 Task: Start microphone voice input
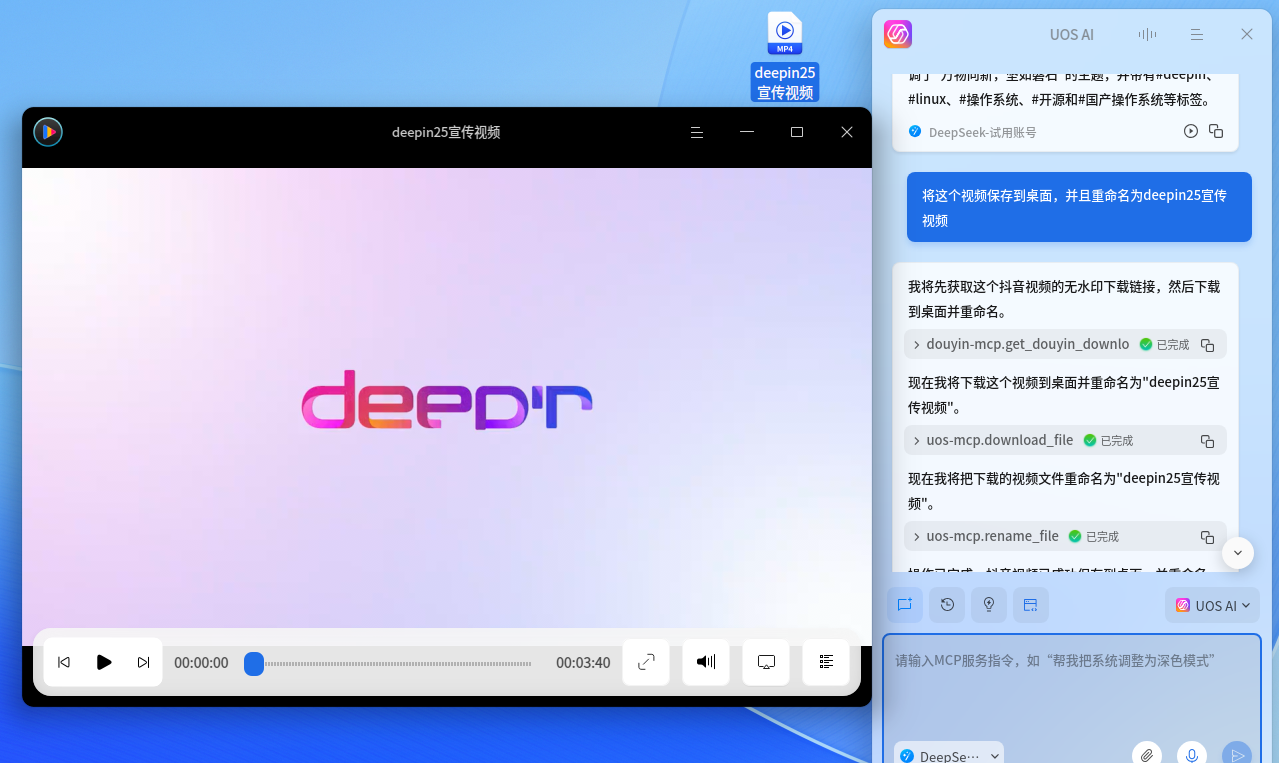coord(1192,755)
